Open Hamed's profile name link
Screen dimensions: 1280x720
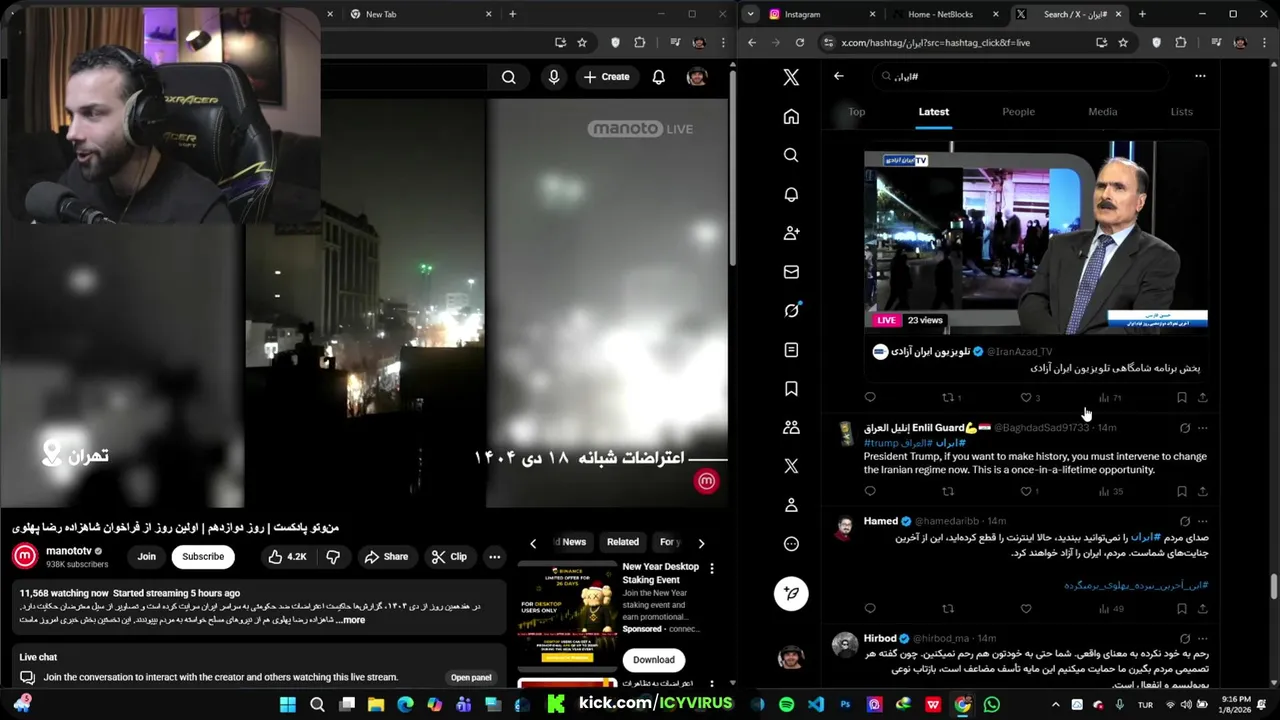pyautogui.click(x=881, y=521)
